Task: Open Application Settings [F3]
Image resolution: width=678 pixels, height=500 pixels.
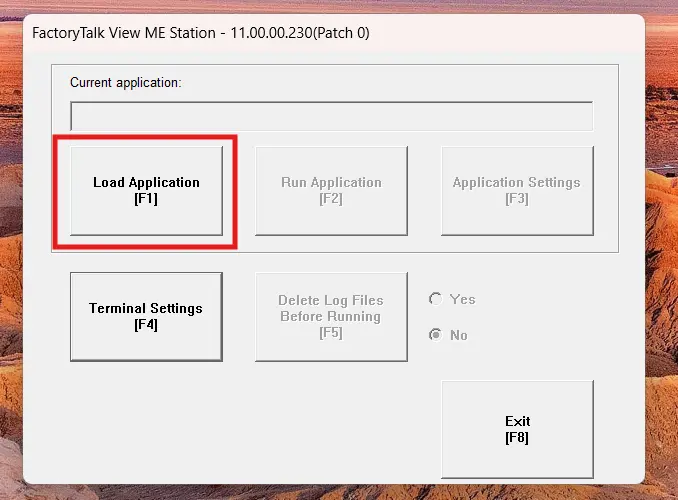Action: (x=517, y=191)
